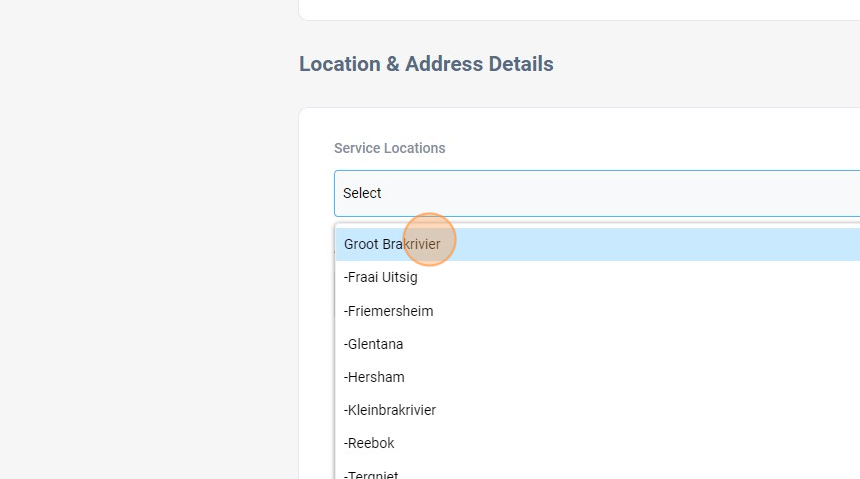Choose the -Fraai Uitsig option
The image size is (860, 479).
381,278
